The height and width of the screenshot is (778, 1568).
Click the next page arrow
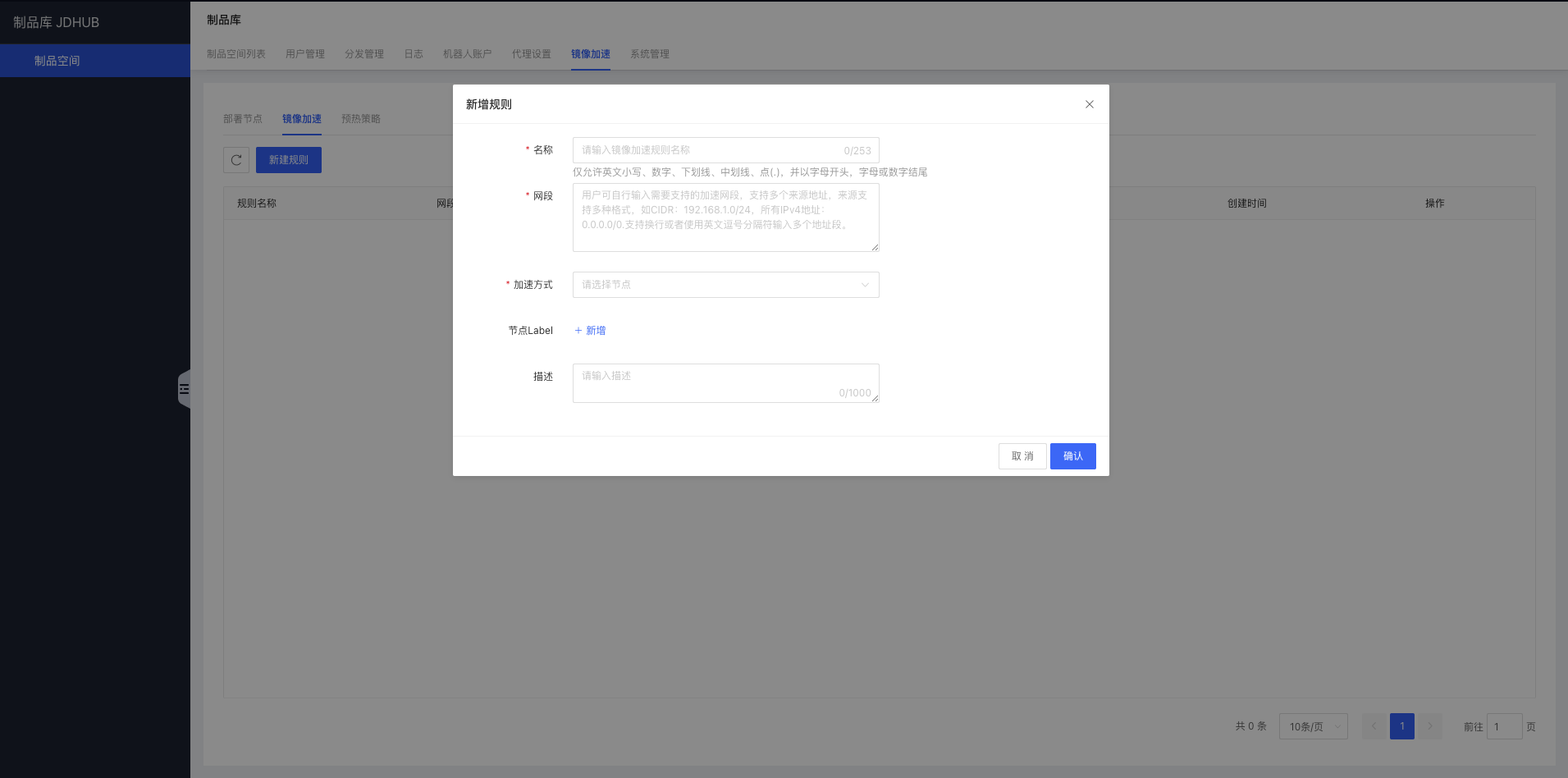1430,726
